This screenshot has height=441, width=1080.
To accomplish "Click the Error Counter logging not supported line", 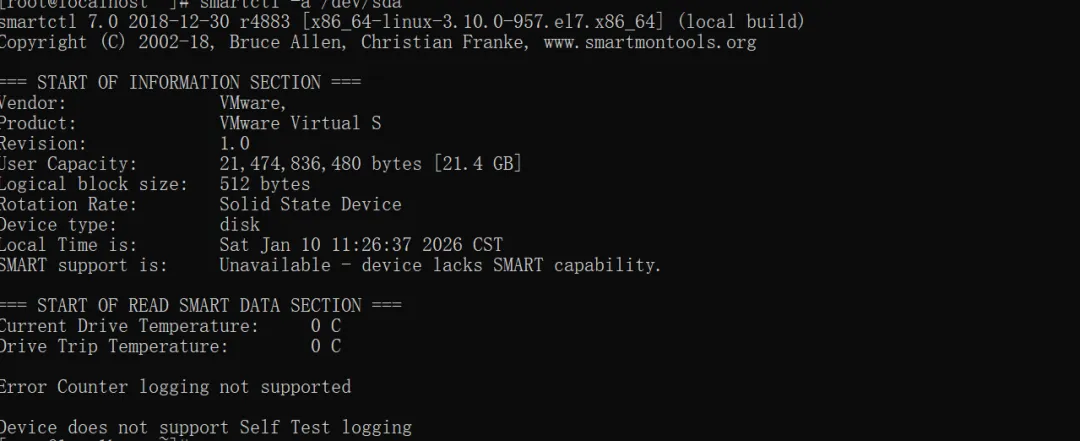I will pyautogui.click(x=175, y=386).
